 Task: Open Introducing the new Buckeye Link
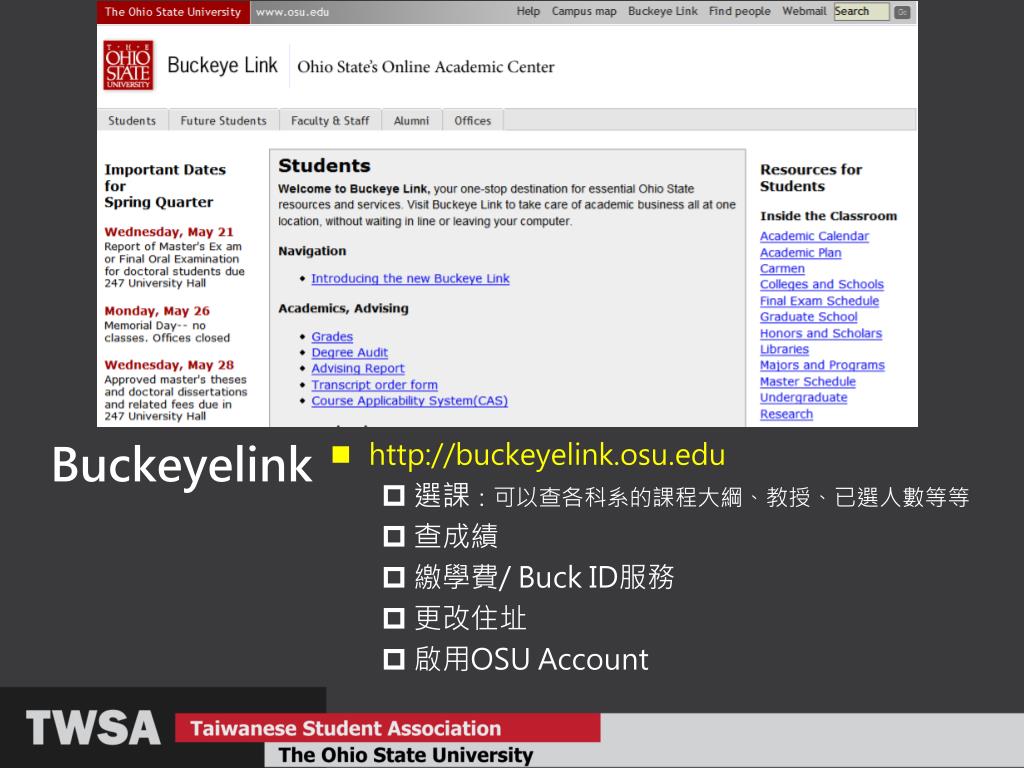pos(410,278)
